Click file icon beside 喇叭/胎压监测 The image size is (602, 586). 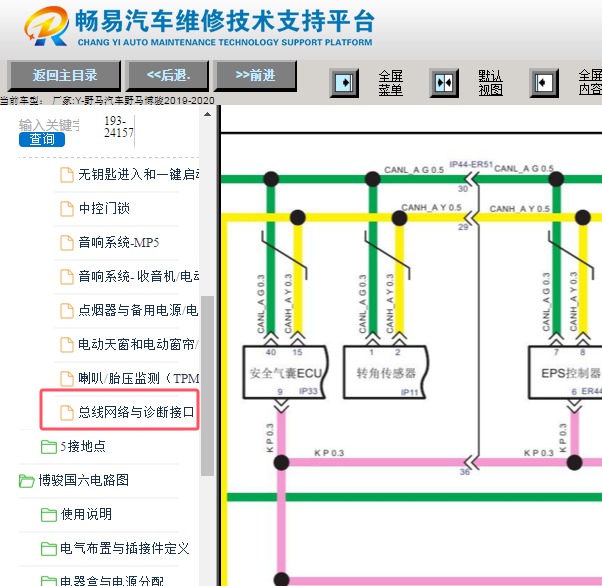coord(67,379)
